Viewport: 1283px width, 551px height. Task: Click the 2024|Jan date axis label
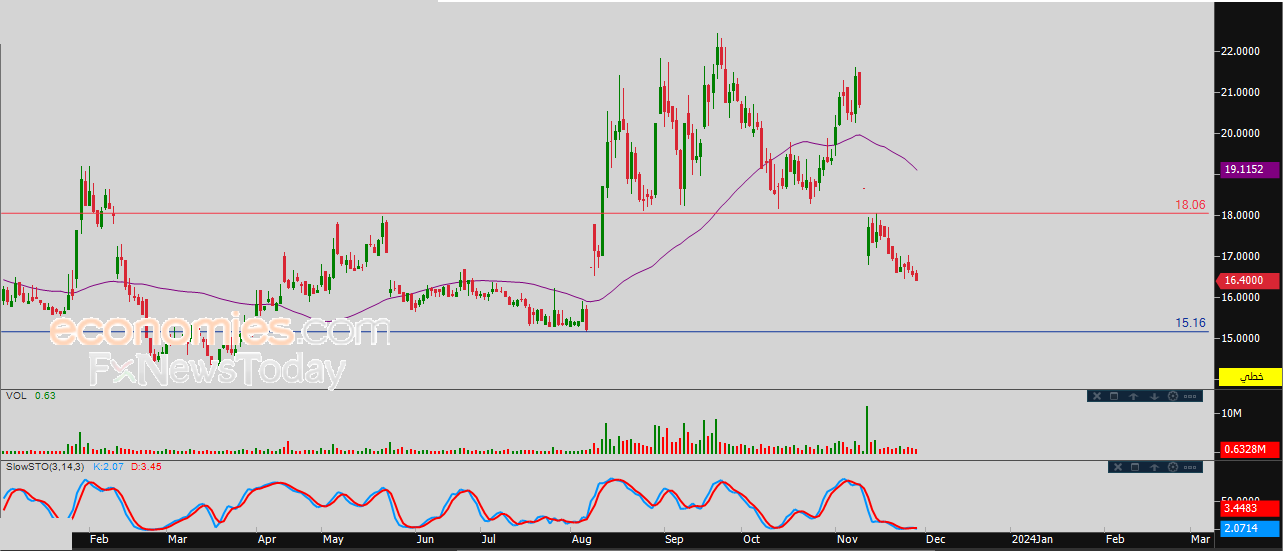coord(1030,539)
